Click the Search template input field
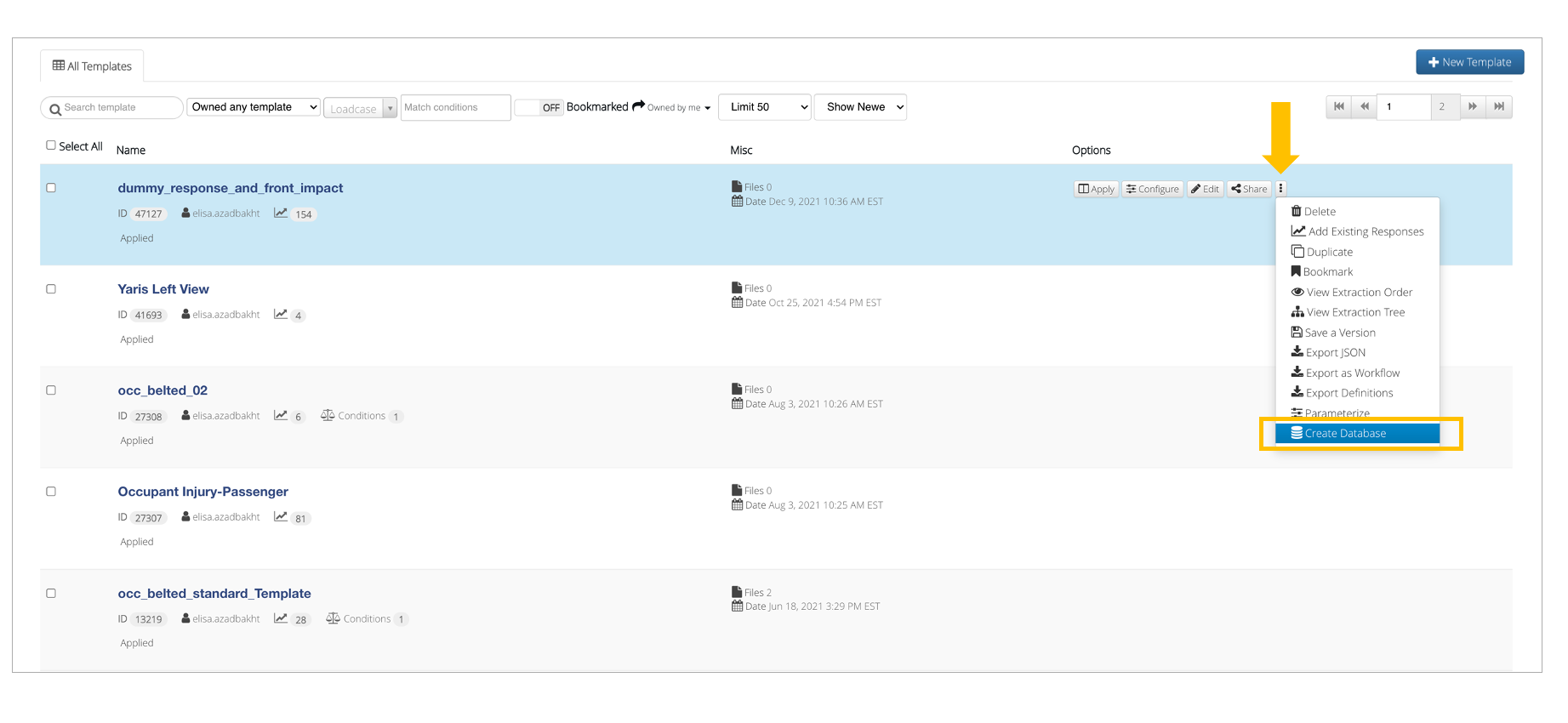The width and height of the screenshot is (1568, 723). [x=117, y=108]
